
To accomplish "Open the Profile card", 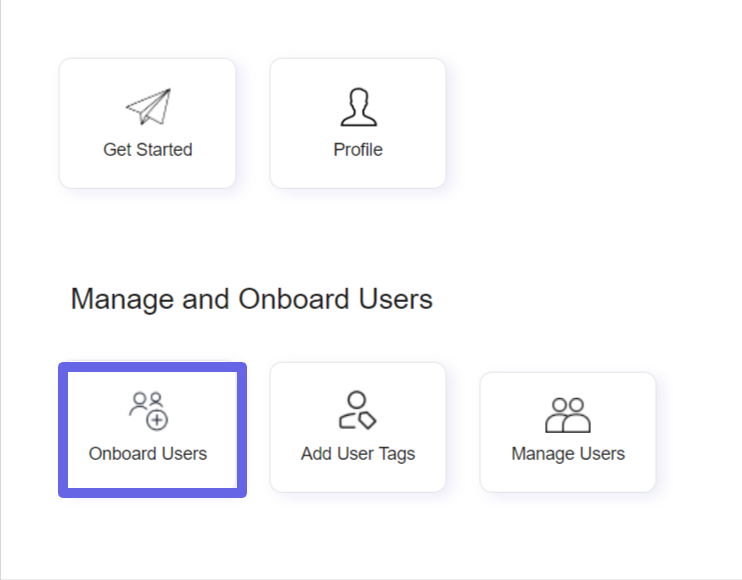I will 358,123.
